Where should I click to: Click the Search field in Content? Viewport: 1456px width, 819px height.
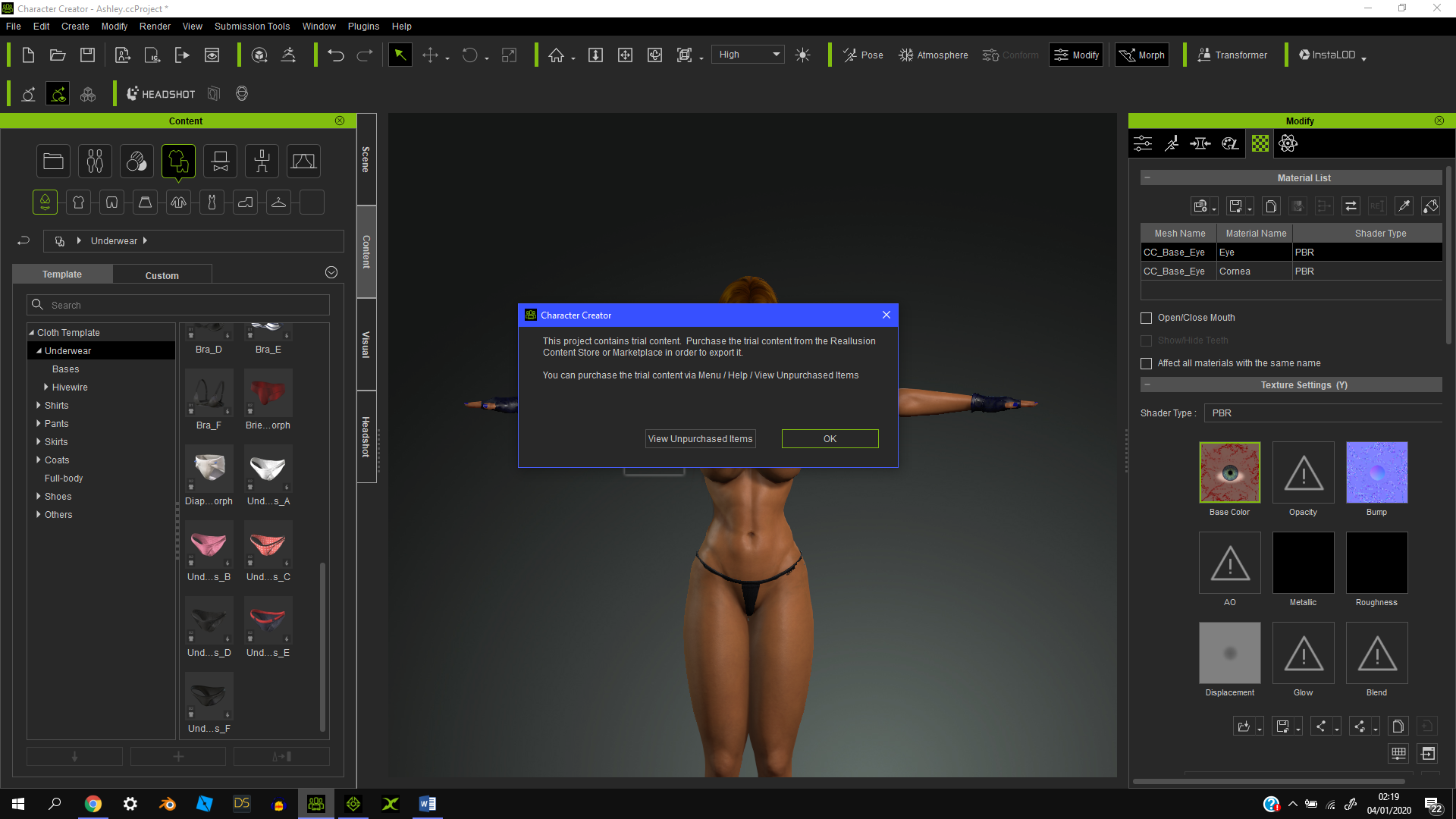click(x=178, y=305)
